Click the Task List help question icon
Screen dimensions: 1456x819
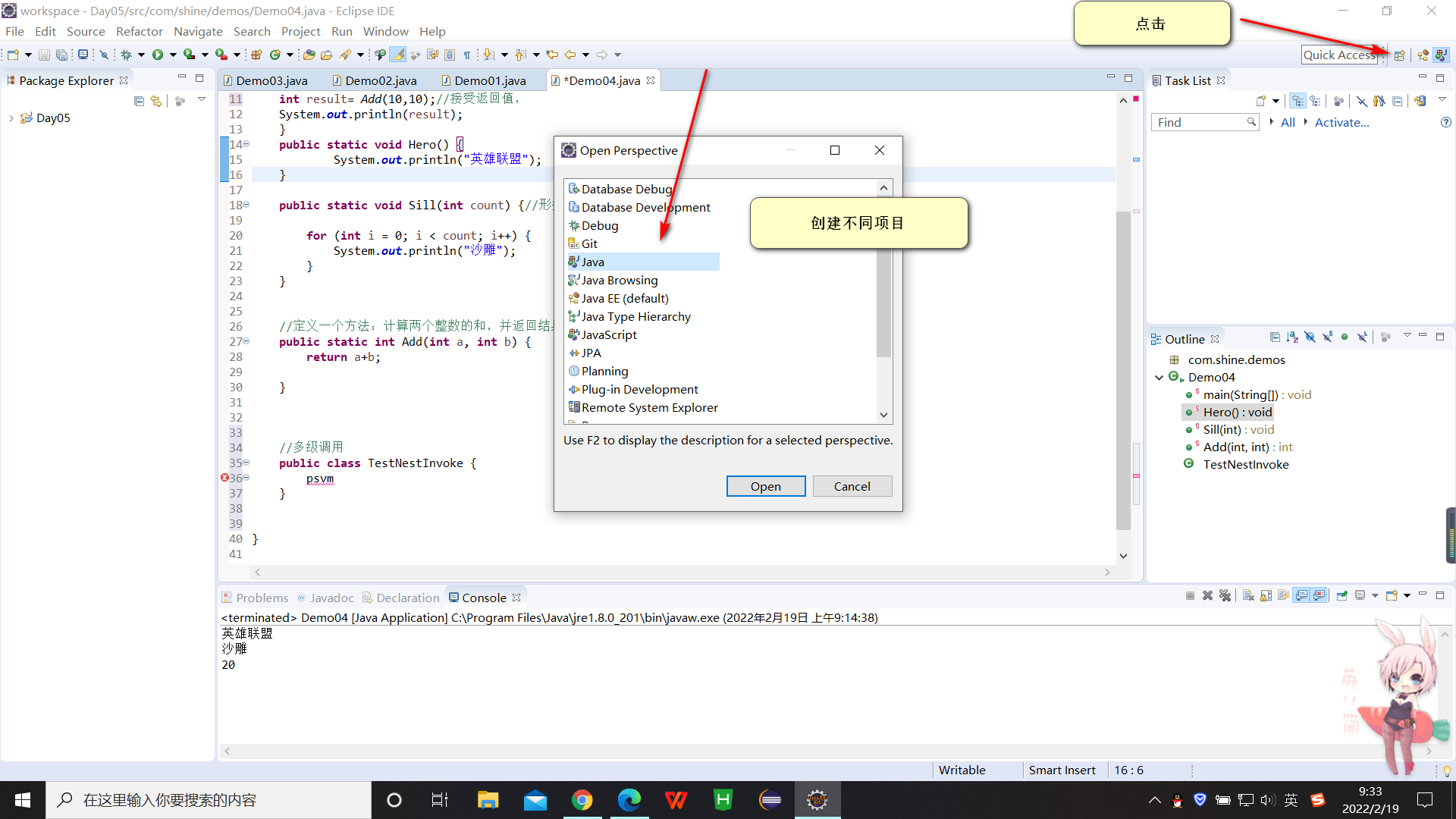click(1445, 122)
